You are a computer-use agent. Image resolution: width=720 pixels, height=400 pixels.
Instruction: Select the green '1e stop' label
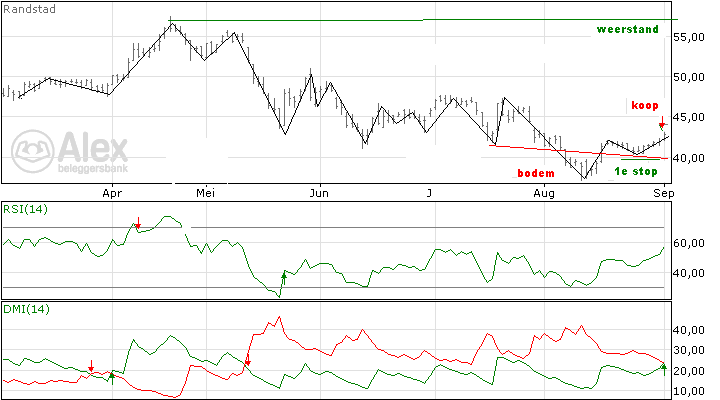pyautogui.click(x=636, y=171)
